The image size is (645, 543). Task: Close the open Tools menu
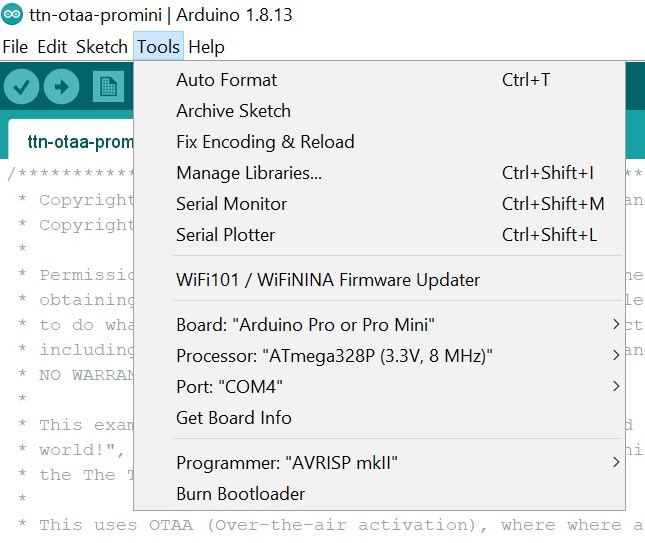click(158, 46)
